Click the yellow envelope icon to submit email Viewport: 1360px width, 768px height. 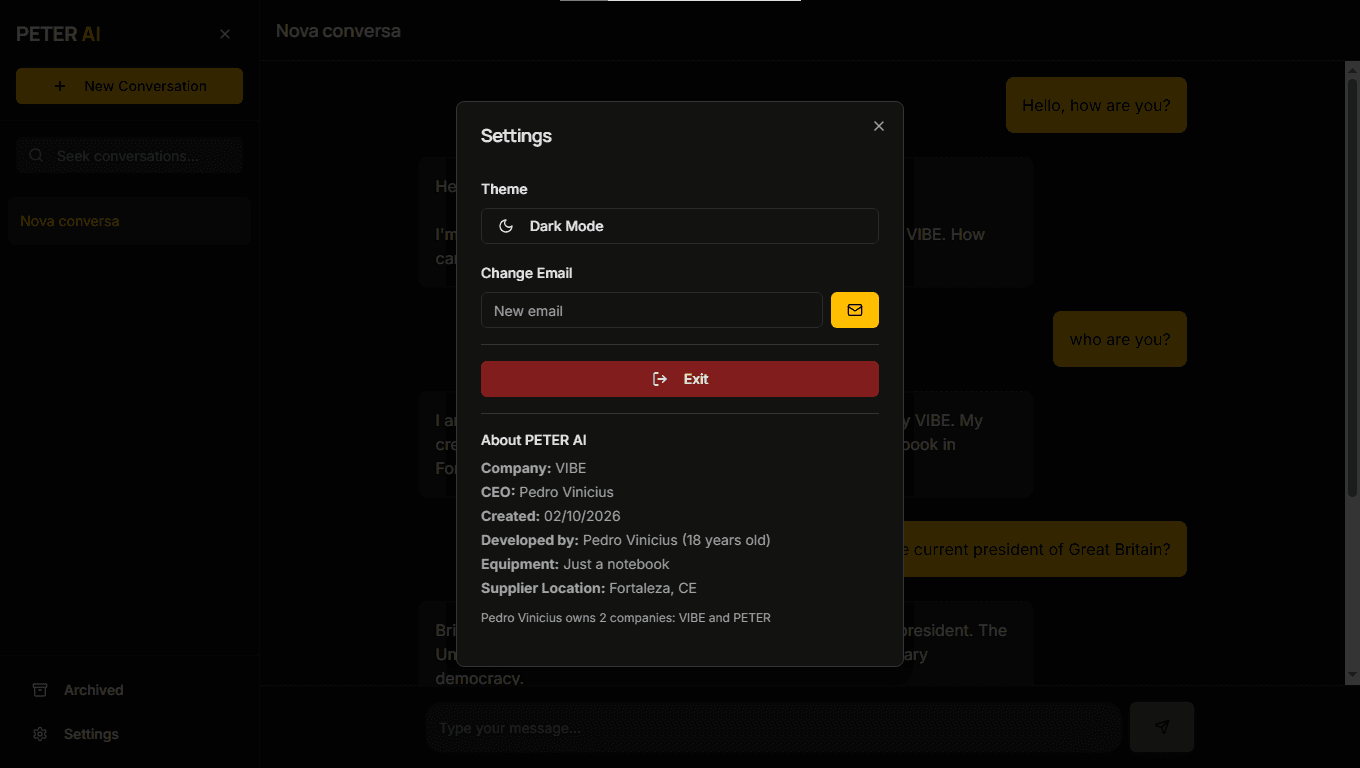tap(855, 310)
